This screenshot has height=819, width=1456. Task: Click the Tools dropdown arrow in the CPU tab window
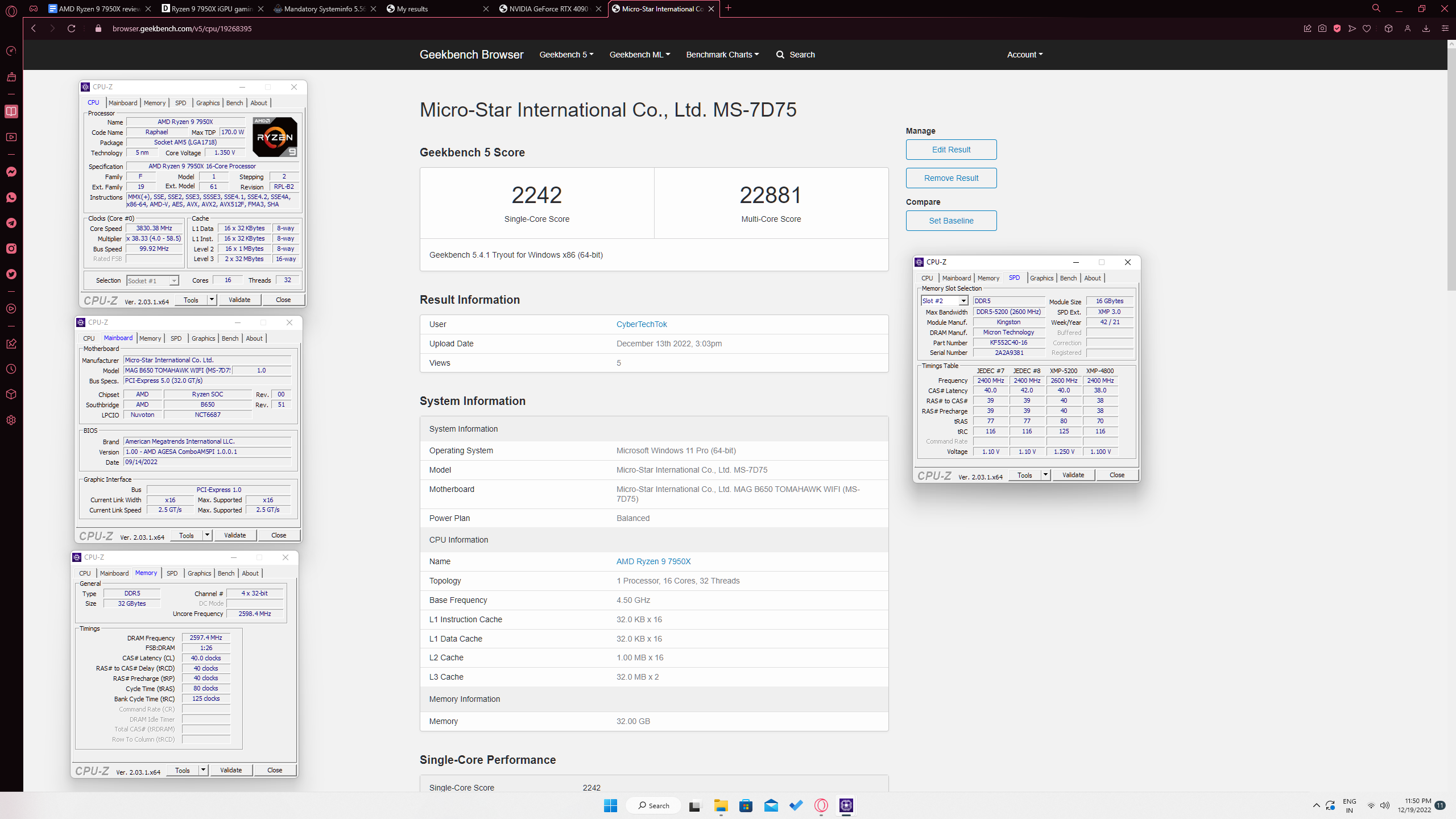point(212,300)
